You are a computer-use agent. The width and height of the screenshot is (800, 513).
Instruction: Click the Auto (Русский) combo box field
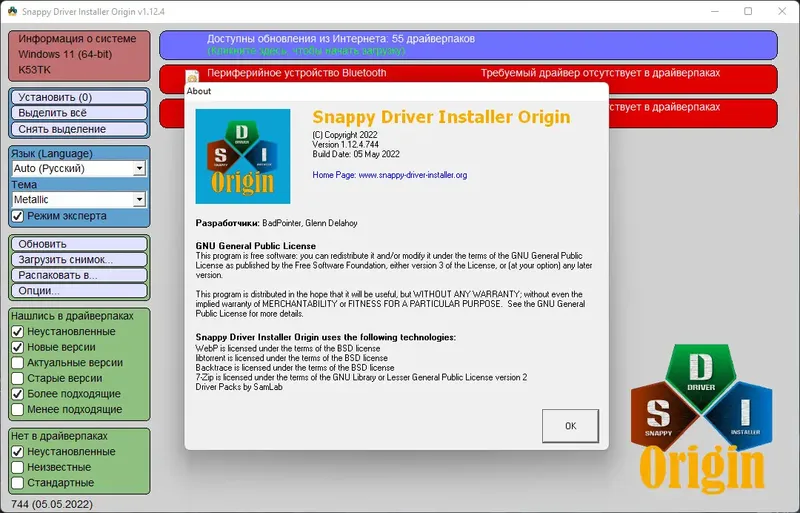click(79, 168)
